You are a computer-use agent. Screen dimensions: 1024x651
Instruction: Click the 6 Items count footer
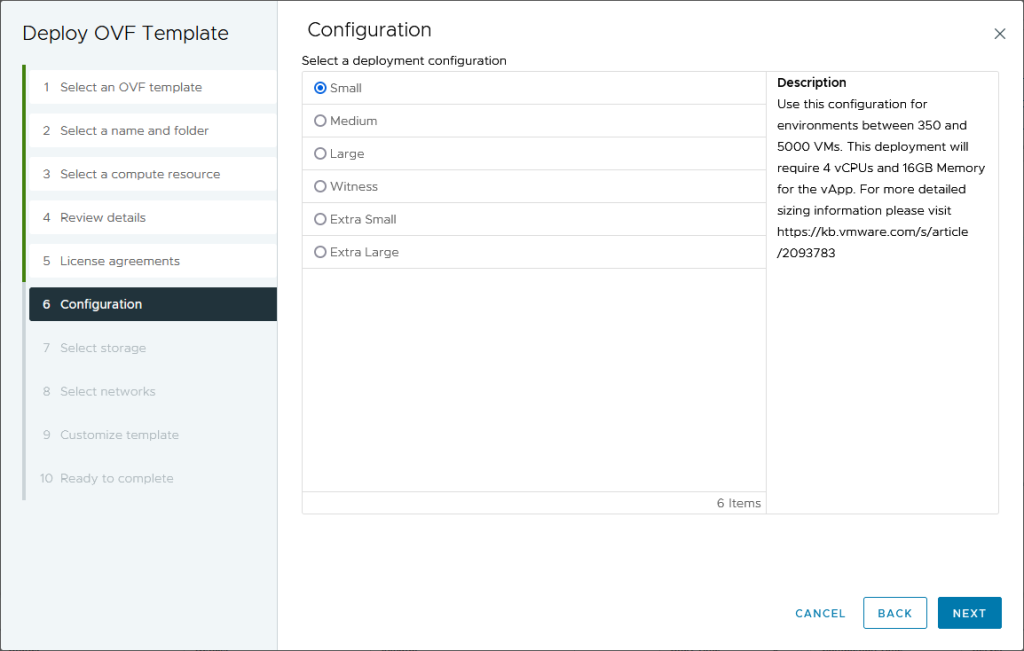pos(739,503)
